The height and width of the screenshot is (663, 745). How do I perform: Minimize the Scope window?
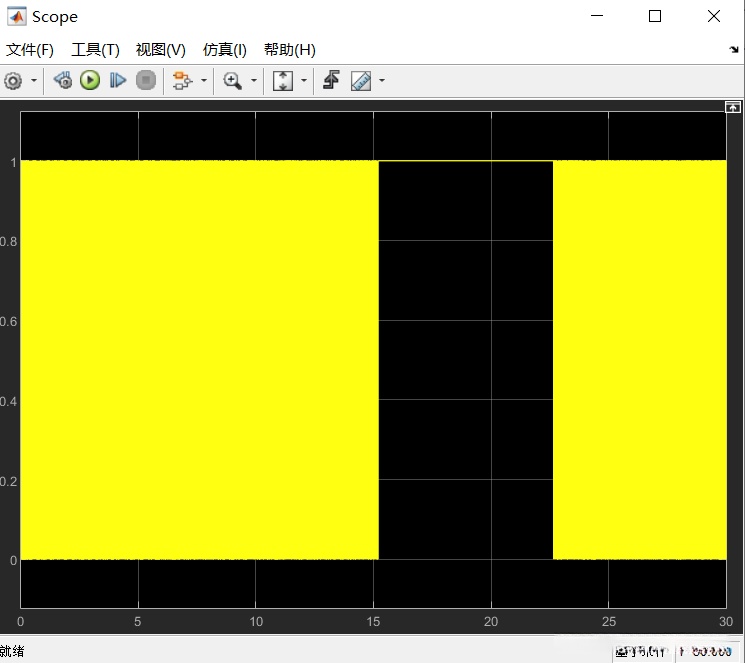pos(597,16)
